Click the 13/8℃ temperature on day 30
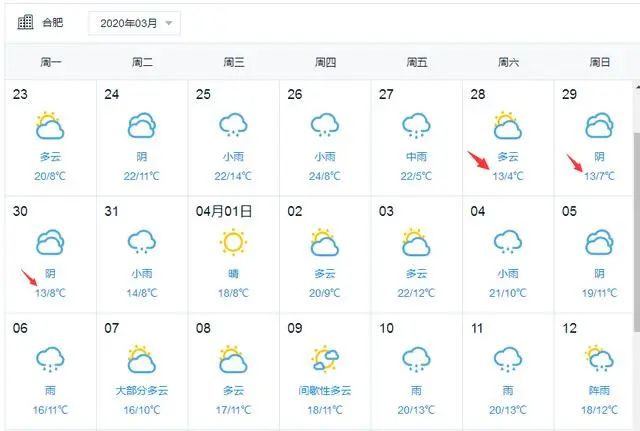The height and width of the screenshot is (431, 640). (x=50, y=293)
